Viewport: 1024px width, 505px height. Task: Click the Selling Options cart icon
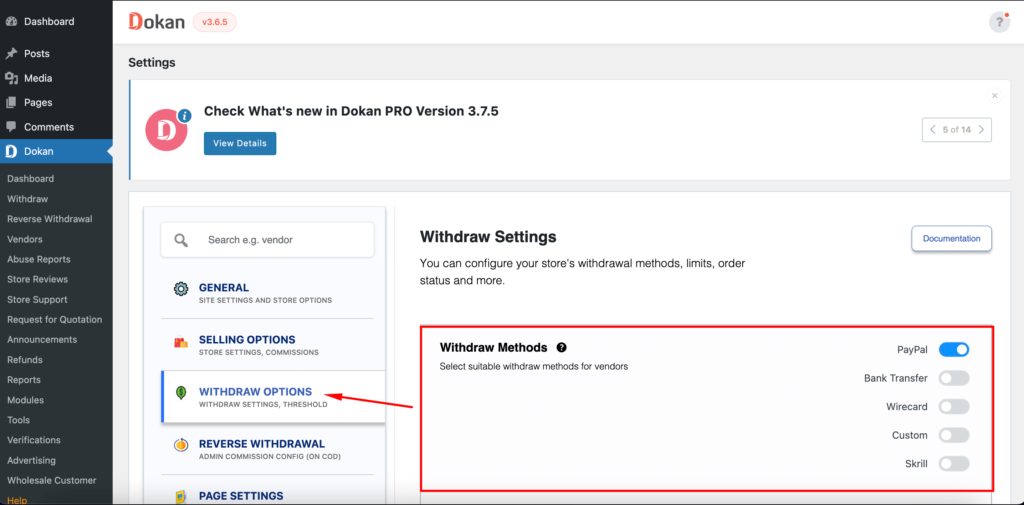(x=181, y=342)
